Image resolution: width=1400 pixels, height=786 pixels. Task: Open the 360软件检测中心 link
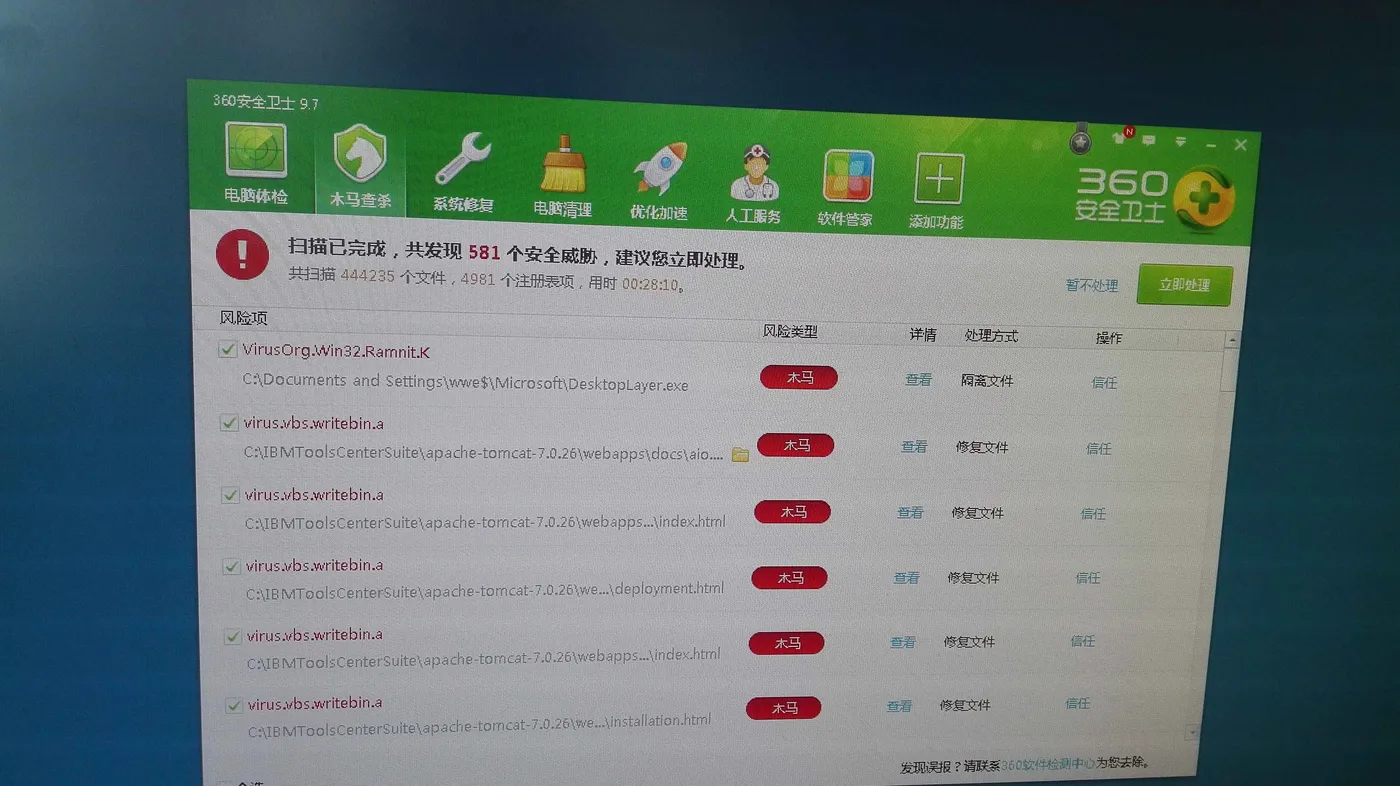point(1048,763)
